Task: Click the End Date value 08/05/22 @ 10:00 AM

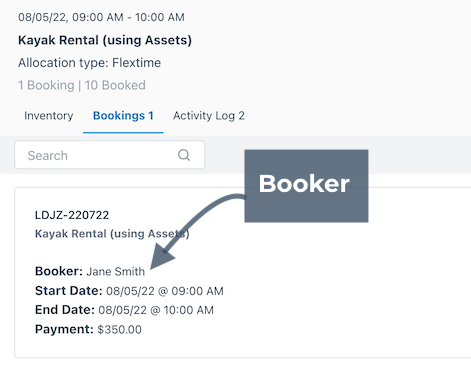Action: 156,310
